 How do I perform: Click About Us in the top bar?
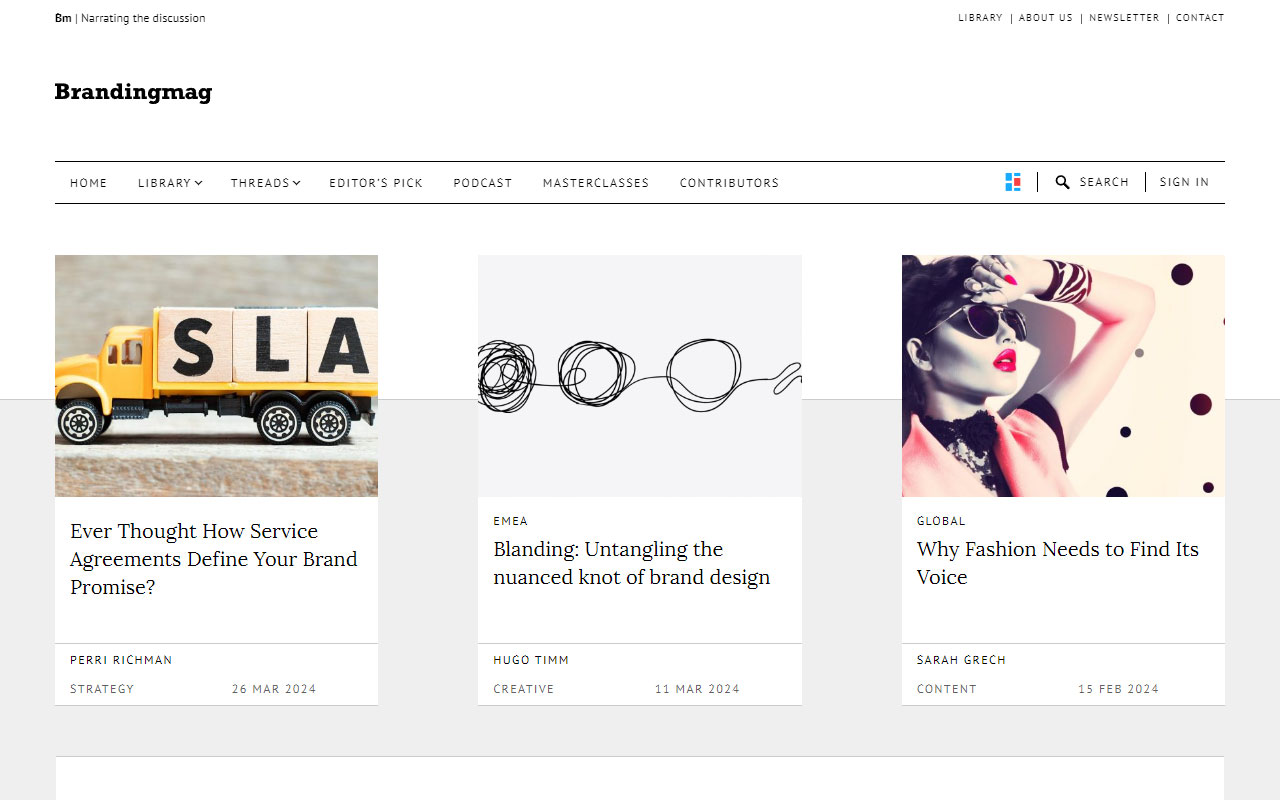click(x=1045, y=18)
